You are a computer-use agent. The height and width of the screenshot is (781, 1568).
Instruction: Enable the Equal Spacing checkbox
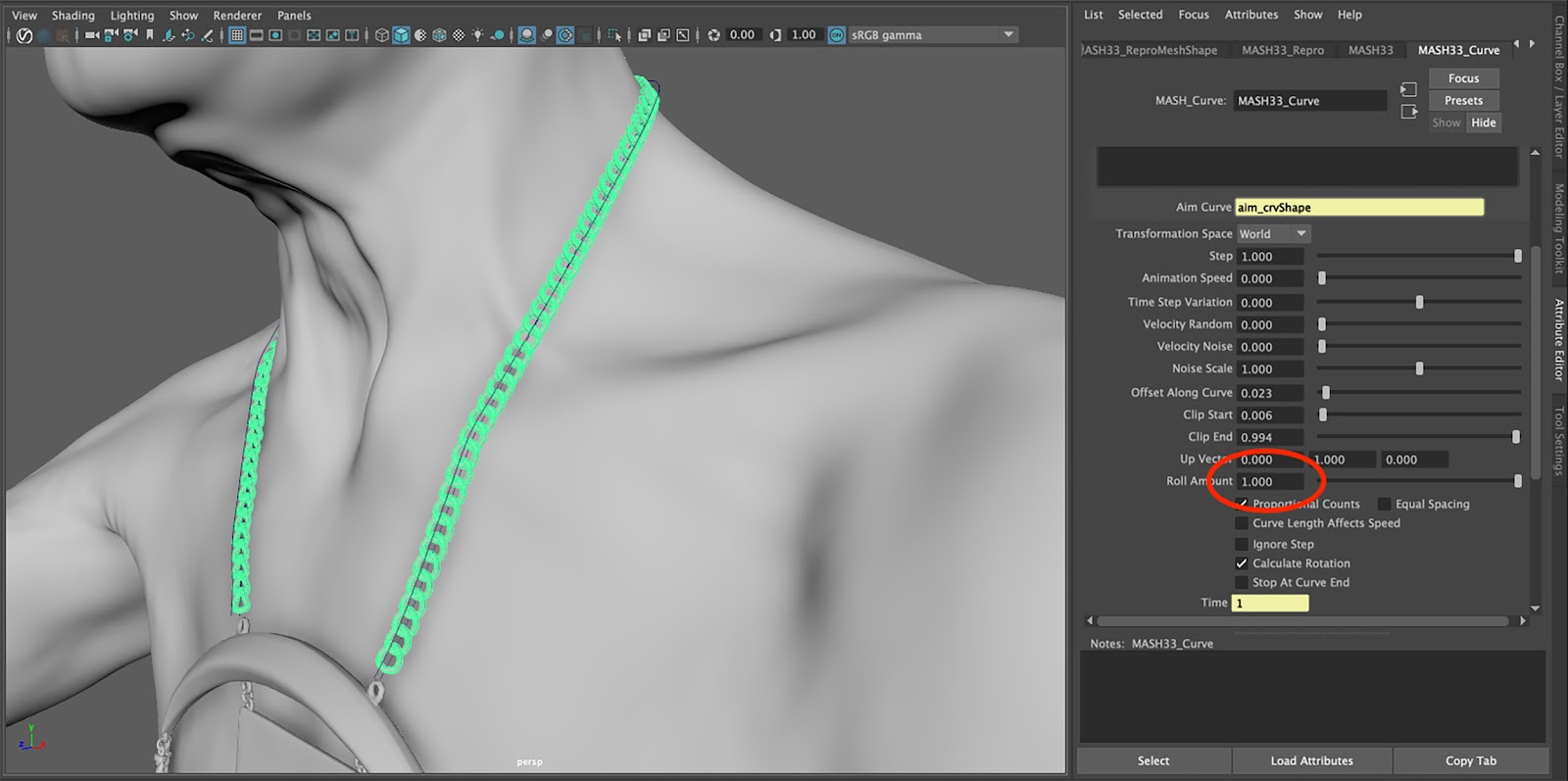click(x=1384, y=505)
